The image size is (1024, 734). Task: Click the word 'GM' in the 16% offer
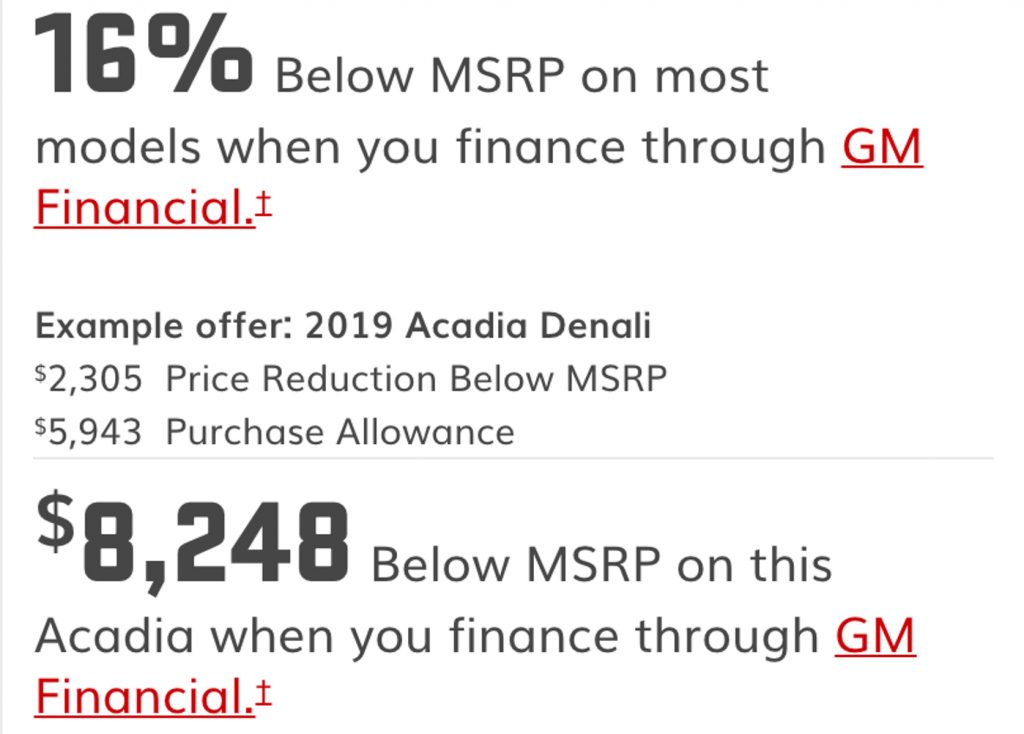click(882, 148)
